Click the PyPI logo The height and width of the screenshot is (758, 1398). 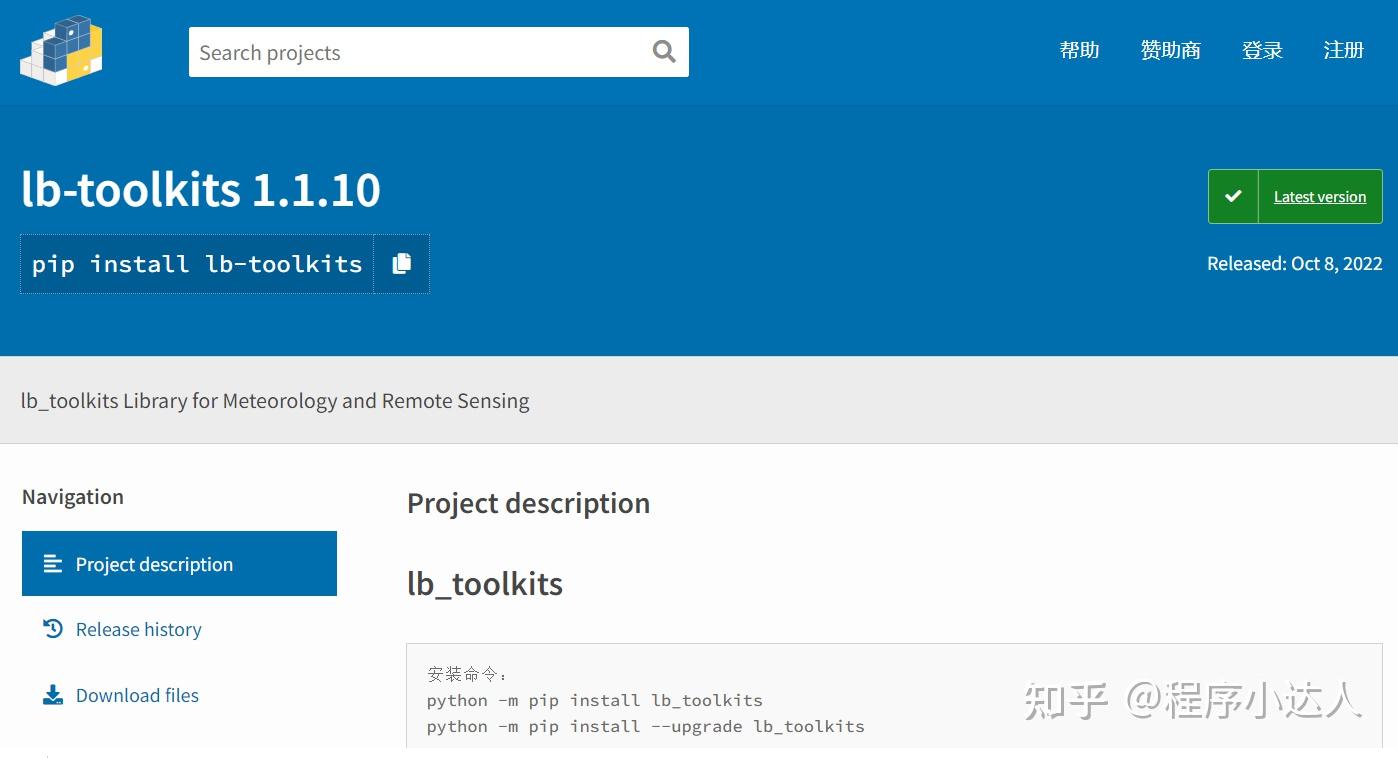pos(60,48)
